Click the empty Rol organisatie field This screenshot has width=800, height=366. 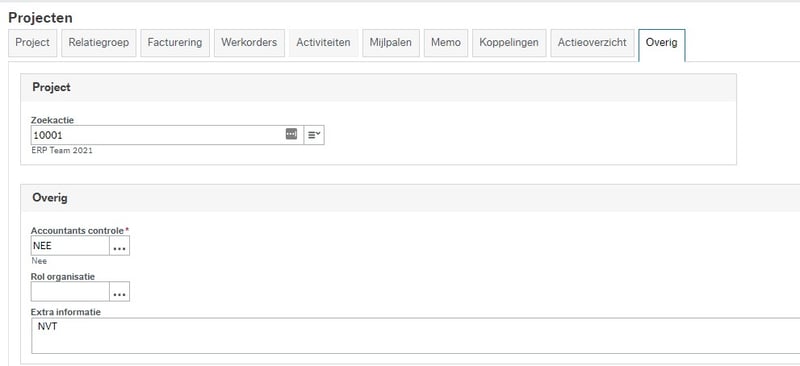70,291
